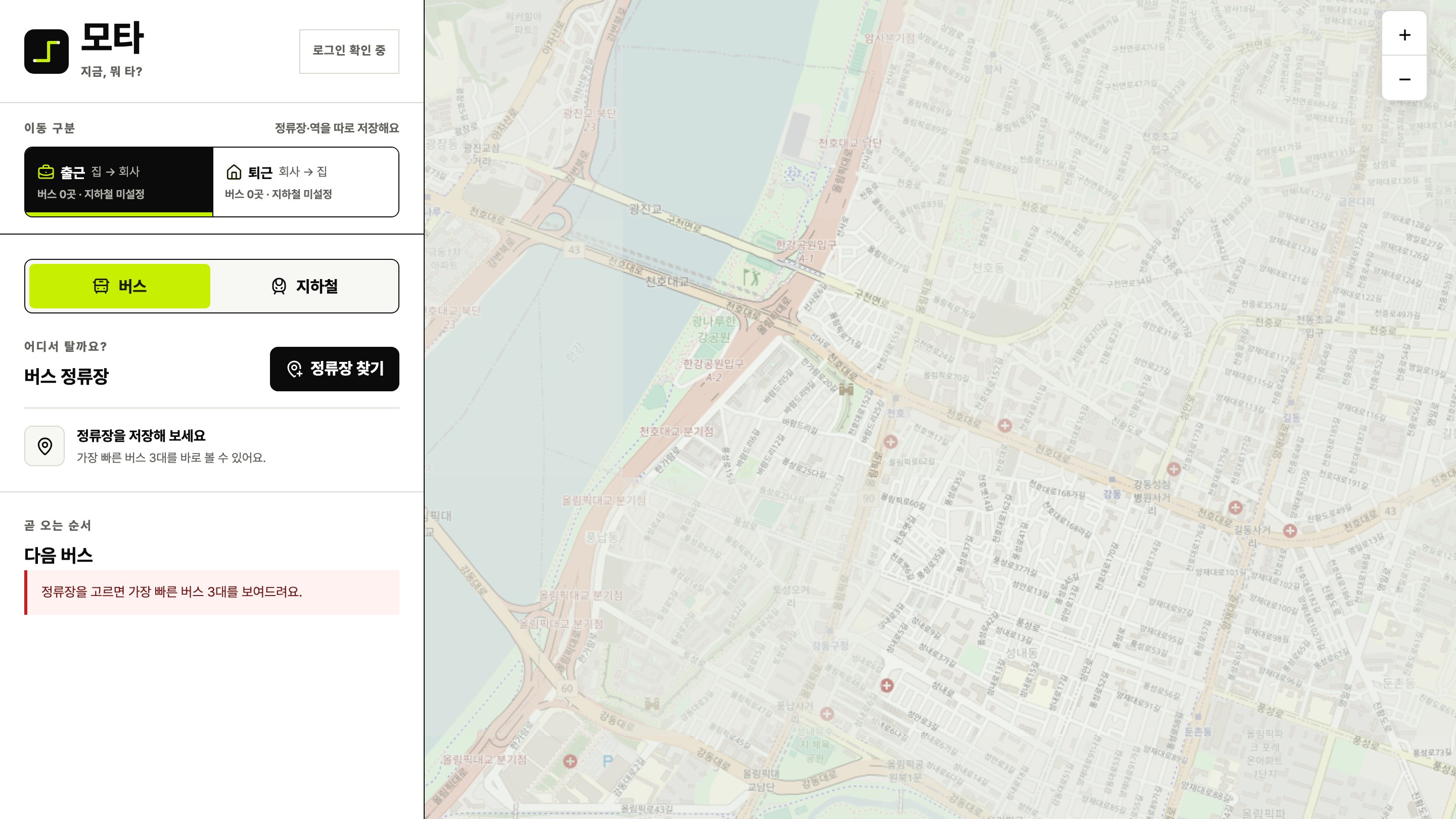Image resolution: width=1456 pixels, height=819 pixels.
Task: Click the golf icon in the riverside park
Action: 751,277
